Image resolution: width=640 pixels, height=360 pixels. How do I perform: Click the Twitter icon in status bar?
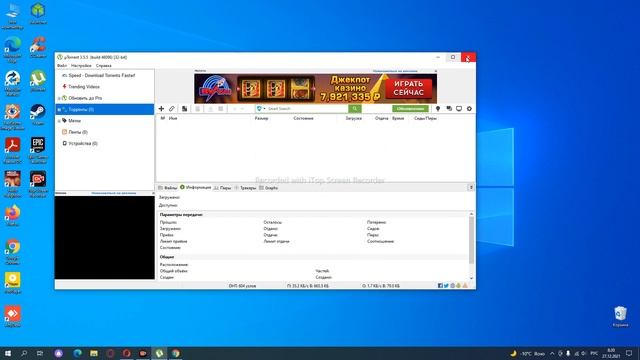point(446,286)
